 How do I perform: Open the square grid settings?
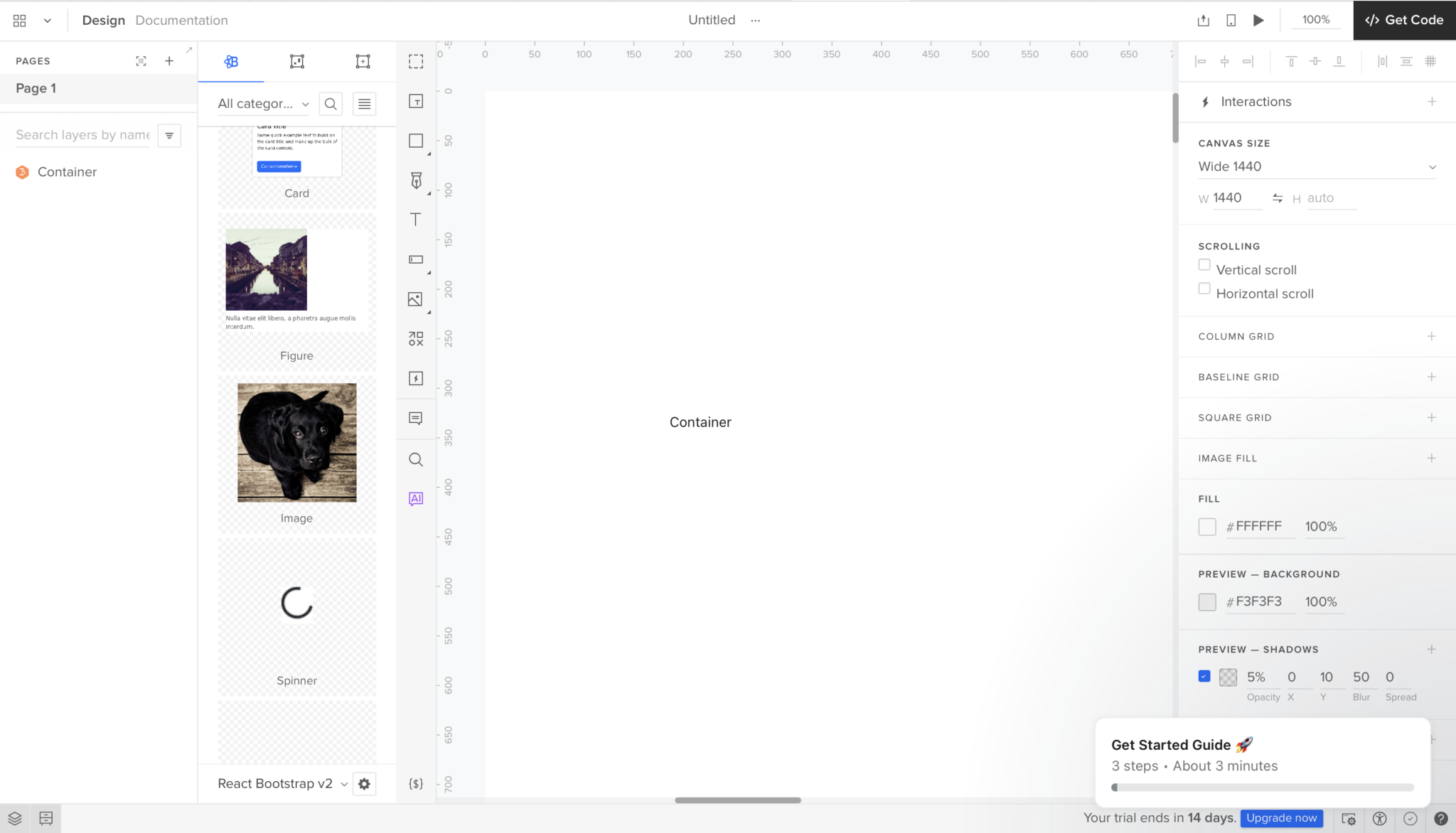1431,417
